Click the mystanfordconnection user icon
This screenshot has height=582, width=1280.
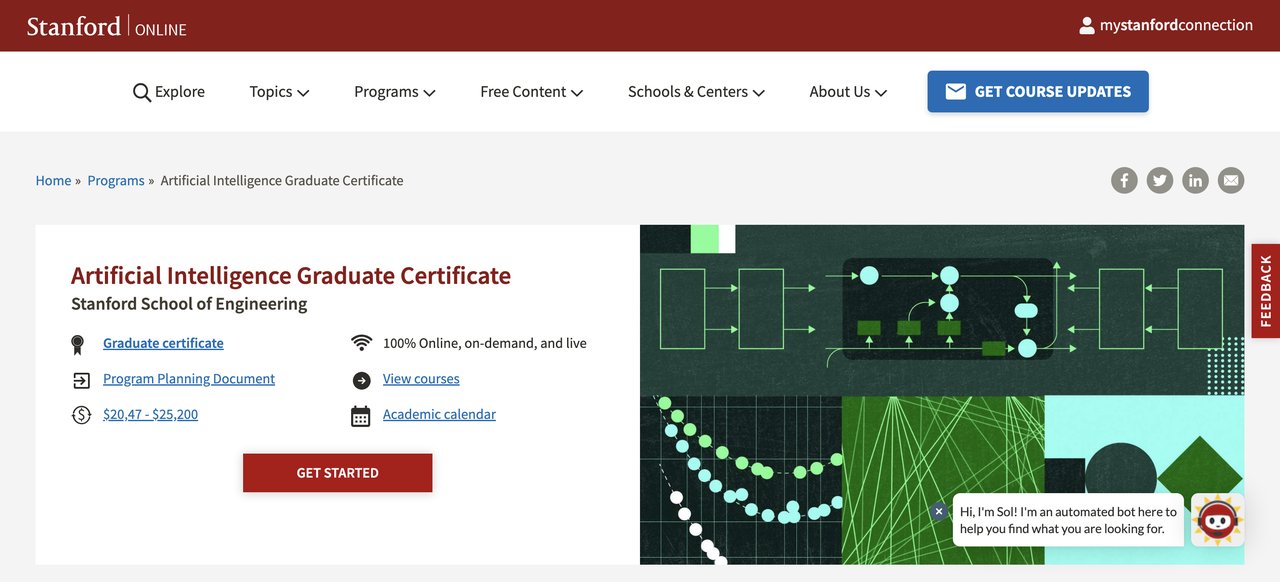[1087, 26]
